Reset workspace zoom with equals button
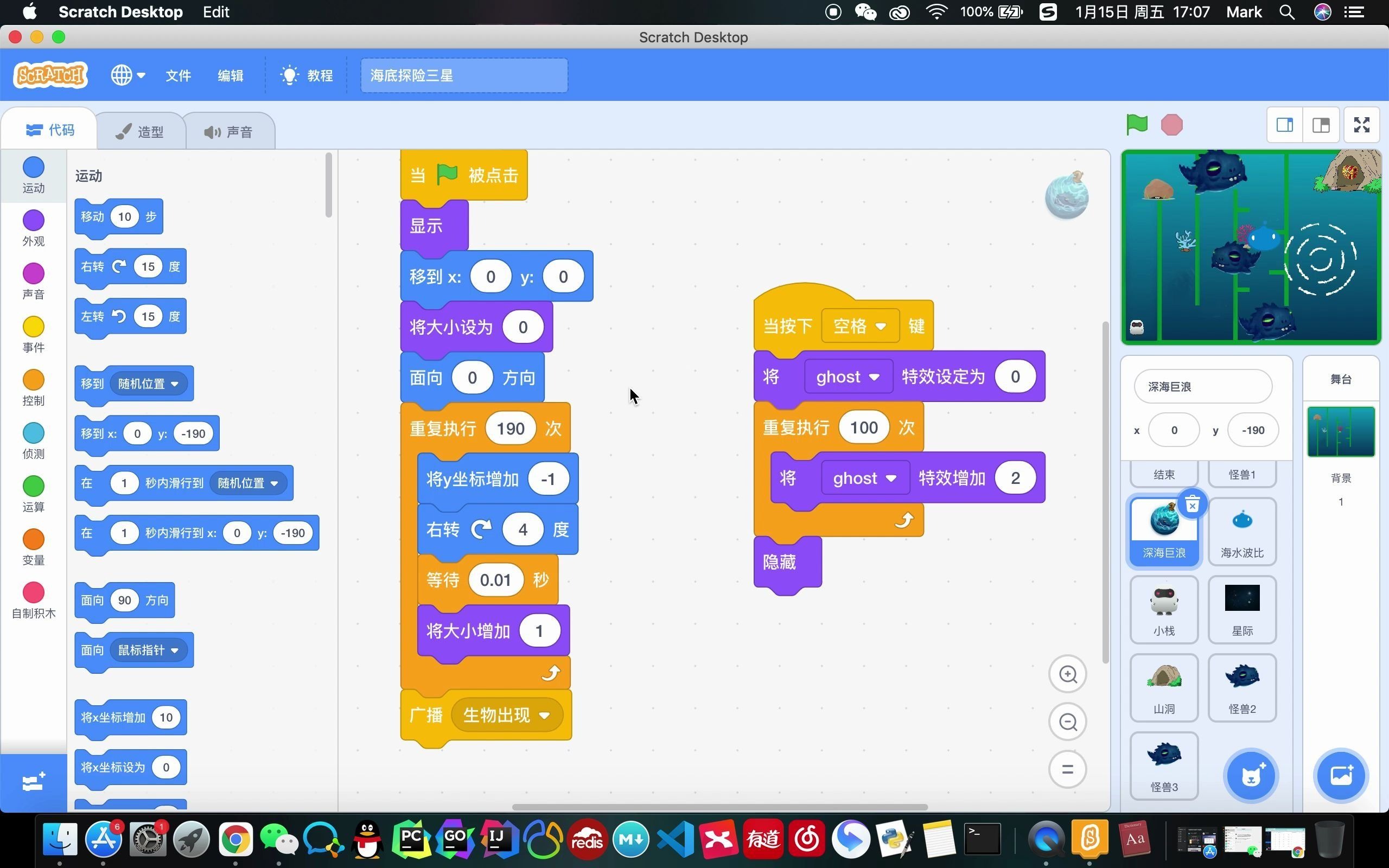 (1067, 769)
